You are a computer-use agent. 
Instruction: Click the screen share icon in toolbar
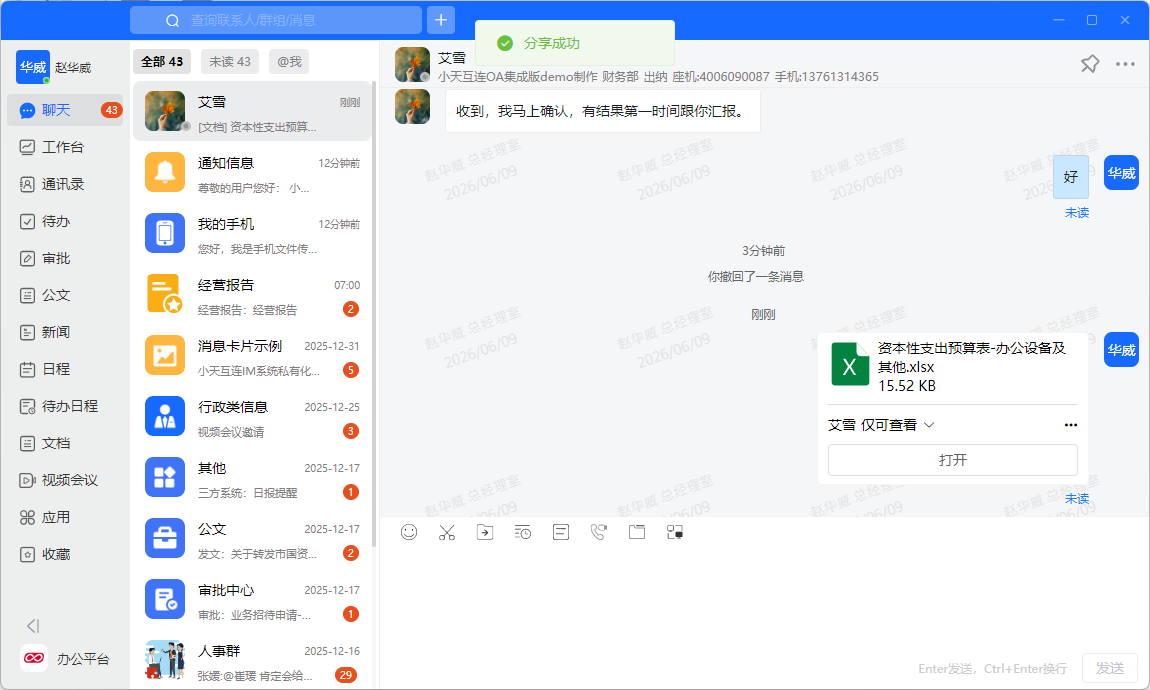[675, 532]
